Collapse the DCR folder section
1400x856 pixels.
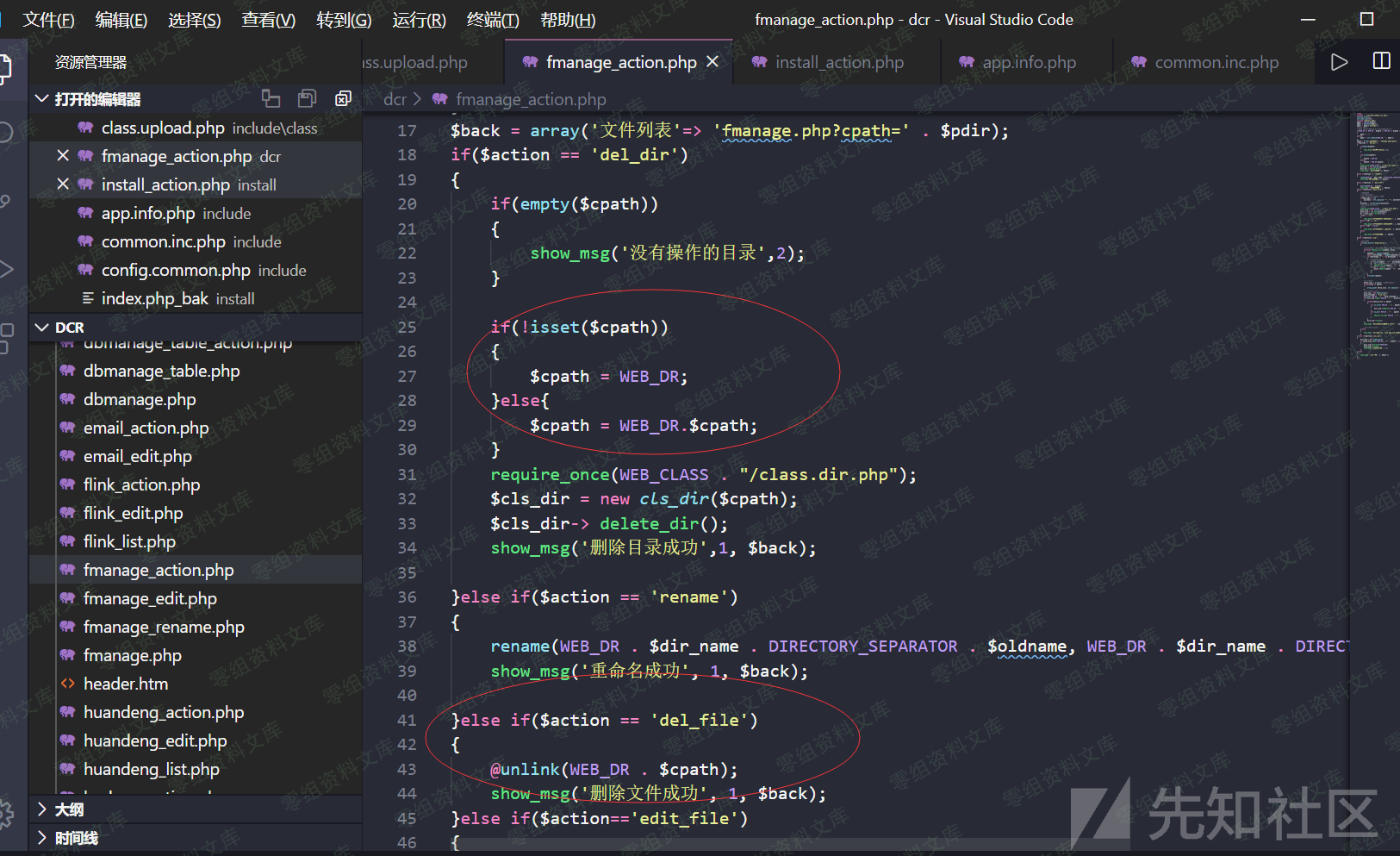tap(41, 328)
